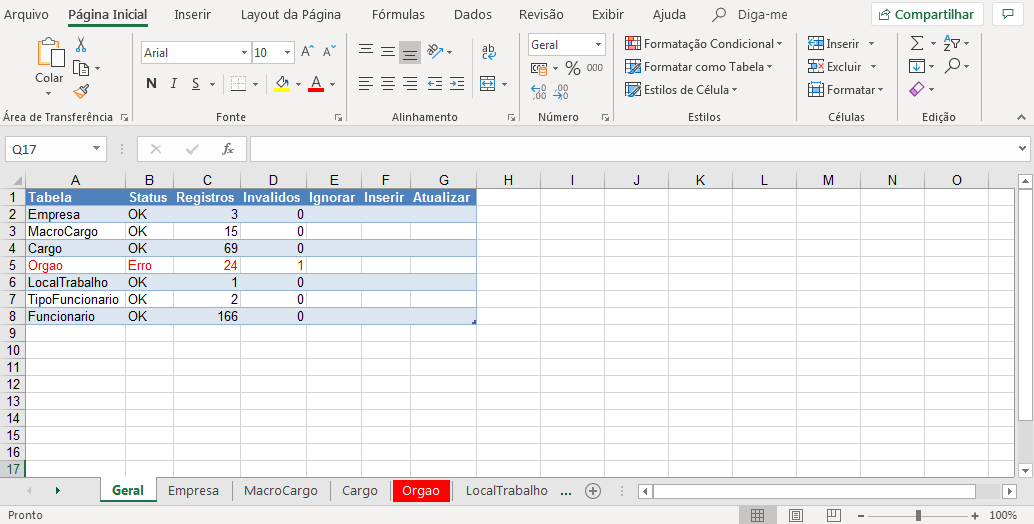Apply percent style to cell
Image resolution: width=1034 pixels, height=524 pixels.
[x=573, y=68]
